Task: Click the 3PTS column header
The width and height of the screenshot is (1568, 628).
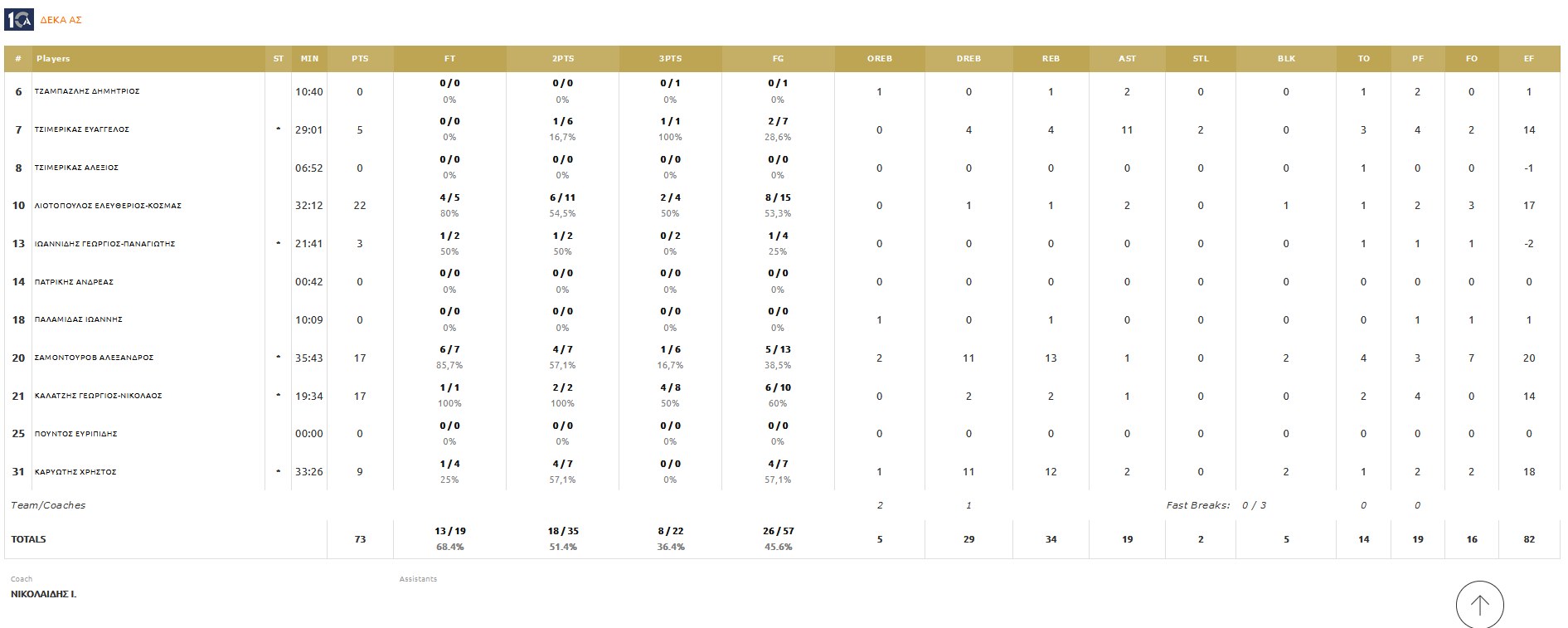Action: point(670,59)
